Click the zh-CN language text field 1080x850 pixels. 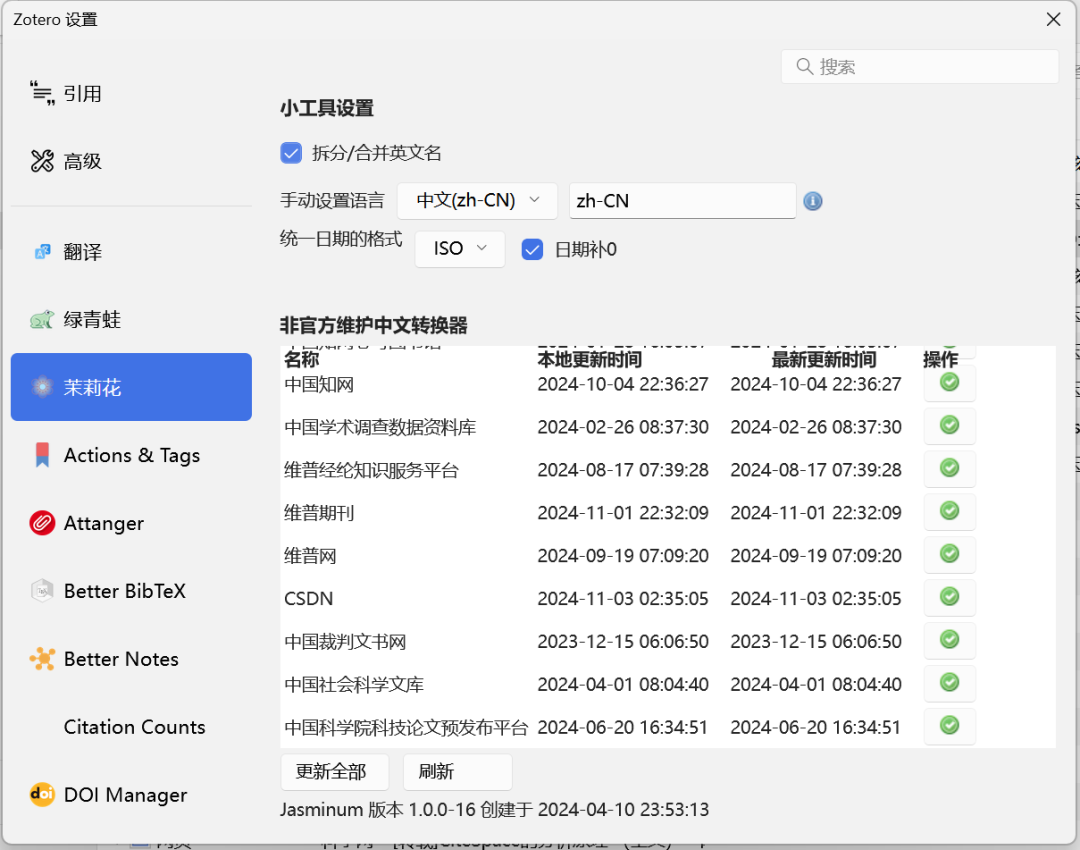[682, 200]
